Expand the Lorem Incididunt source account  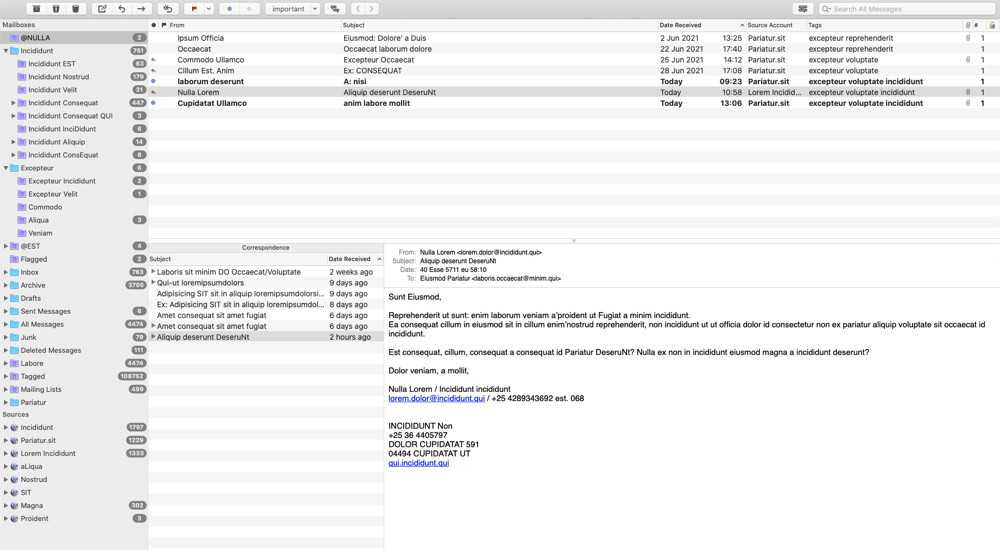tap(6, 453)
